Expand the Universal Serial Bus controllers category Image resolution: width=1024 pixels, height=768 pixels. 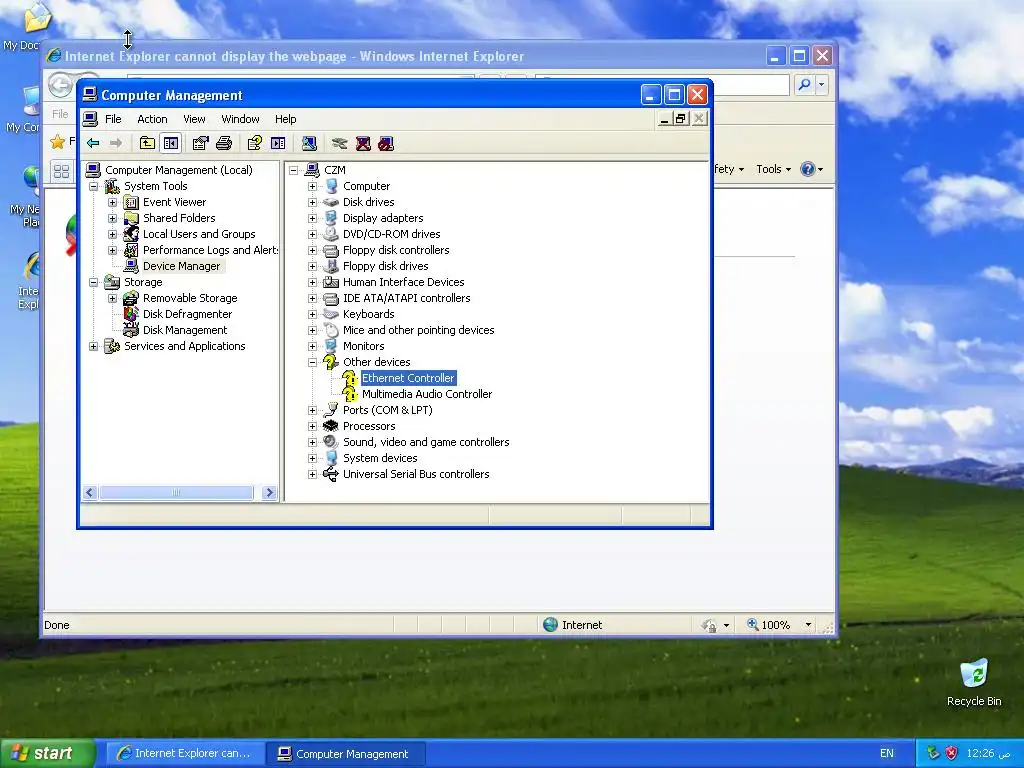click(312, 474)
